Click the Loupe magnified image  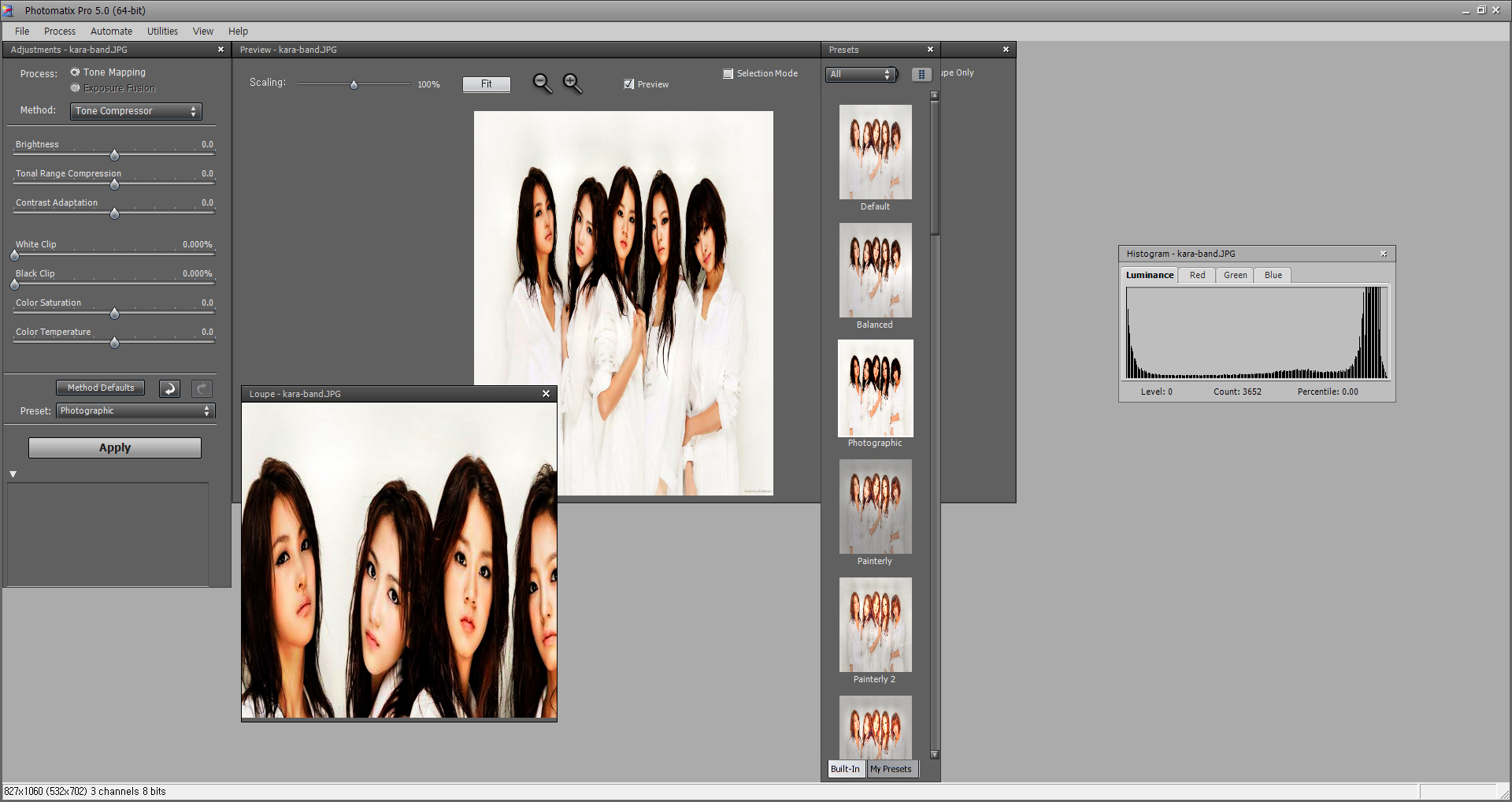(x=399, y=561)
